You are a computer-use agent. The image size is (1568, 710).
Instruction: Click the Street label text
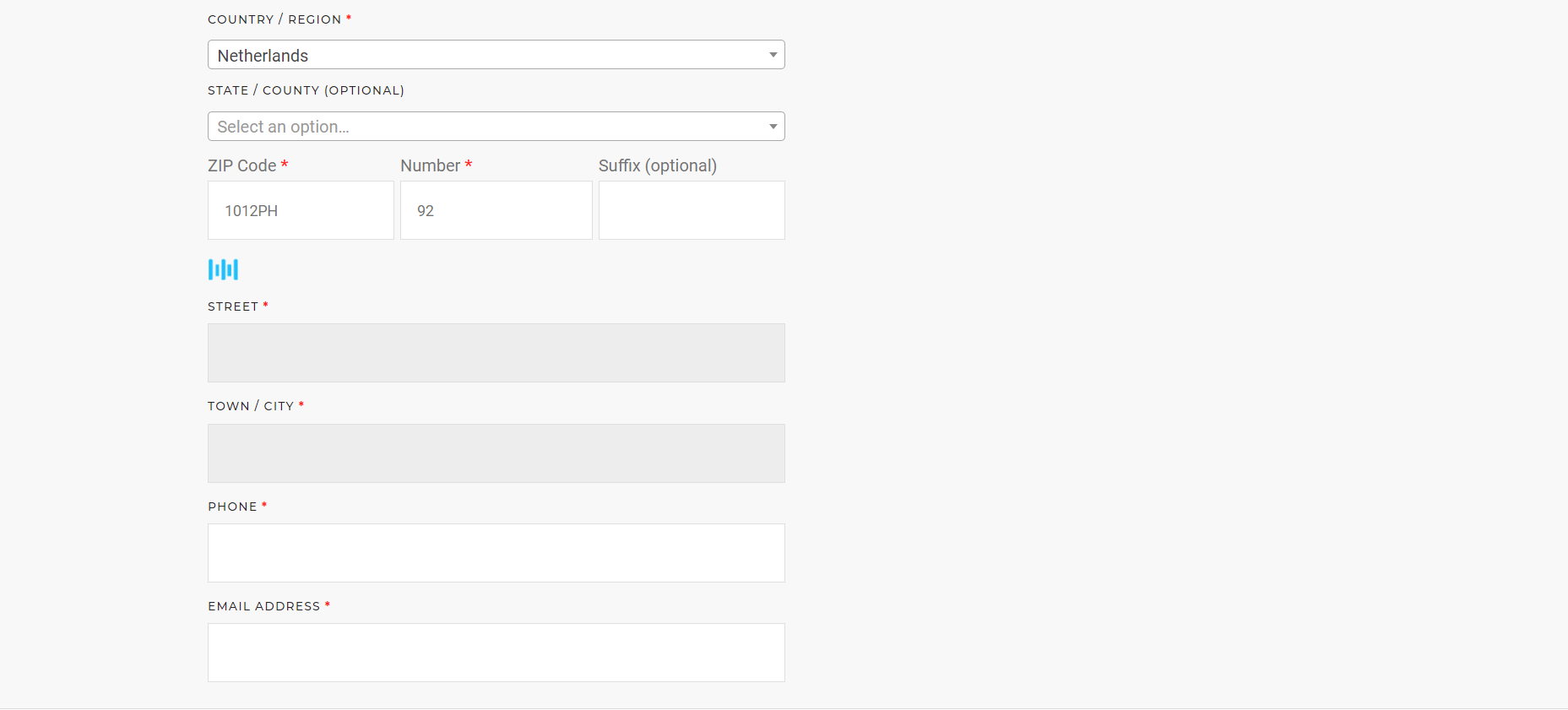point(233,306)
